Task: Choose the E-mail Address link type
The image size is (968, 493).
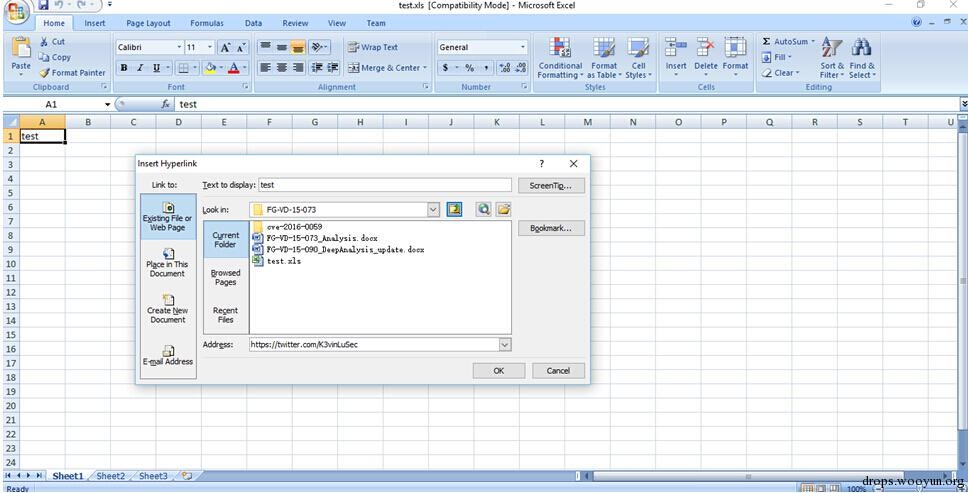Action: tap(168, 355)
